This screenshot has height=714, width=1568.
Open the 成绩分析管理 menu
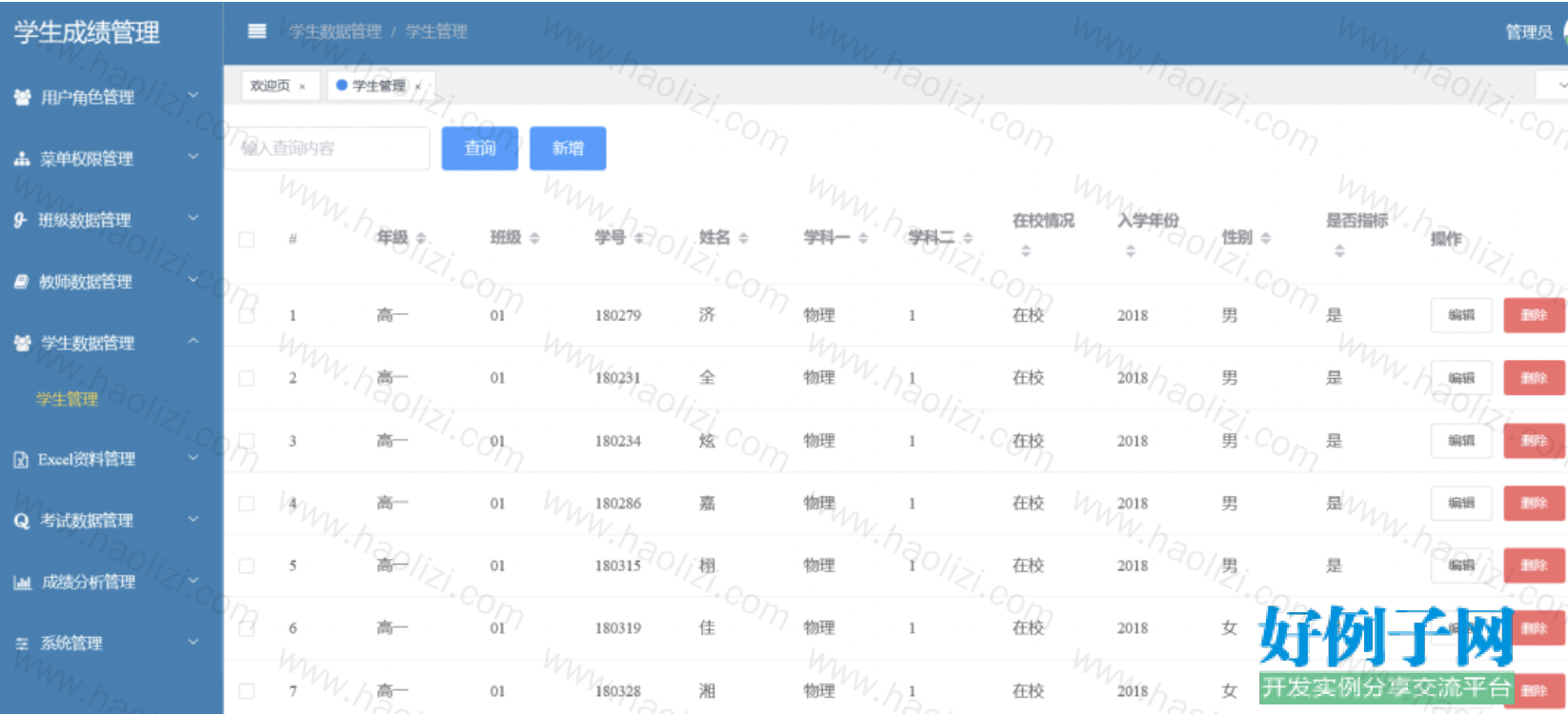111,583
